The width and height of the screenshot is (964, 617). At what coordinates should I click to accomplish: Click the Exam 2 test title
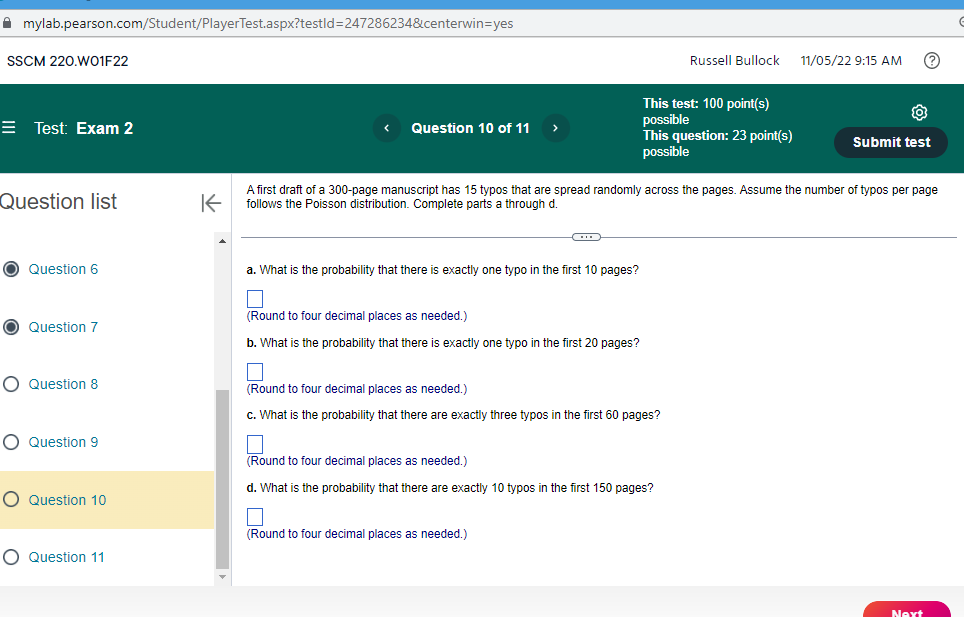[105, 128]
